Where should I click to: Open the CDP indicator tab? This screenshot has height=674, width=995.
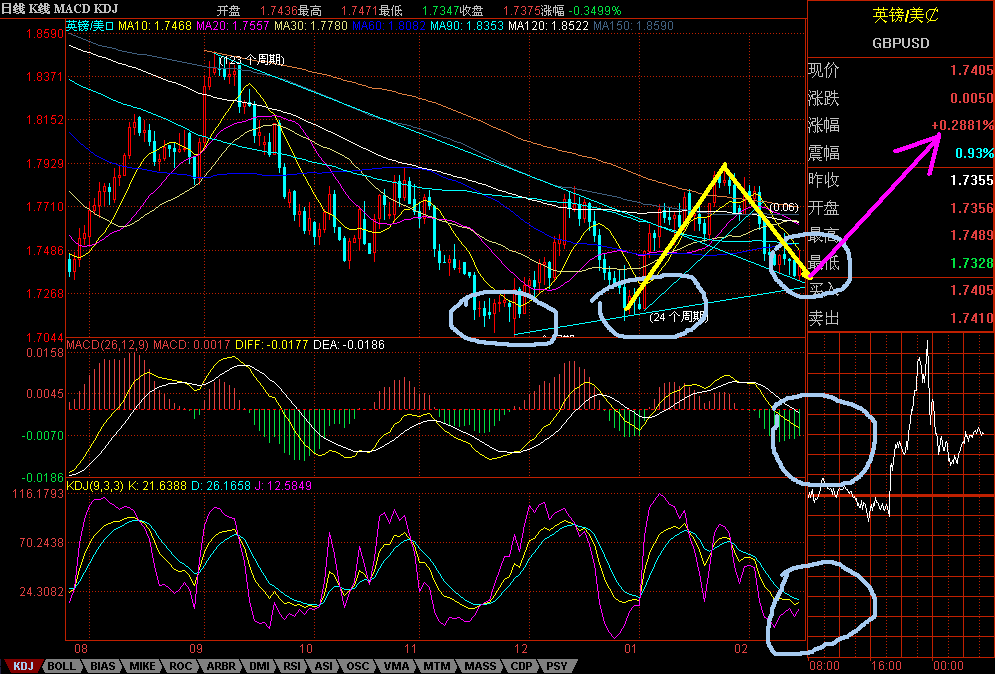point(522,666)
